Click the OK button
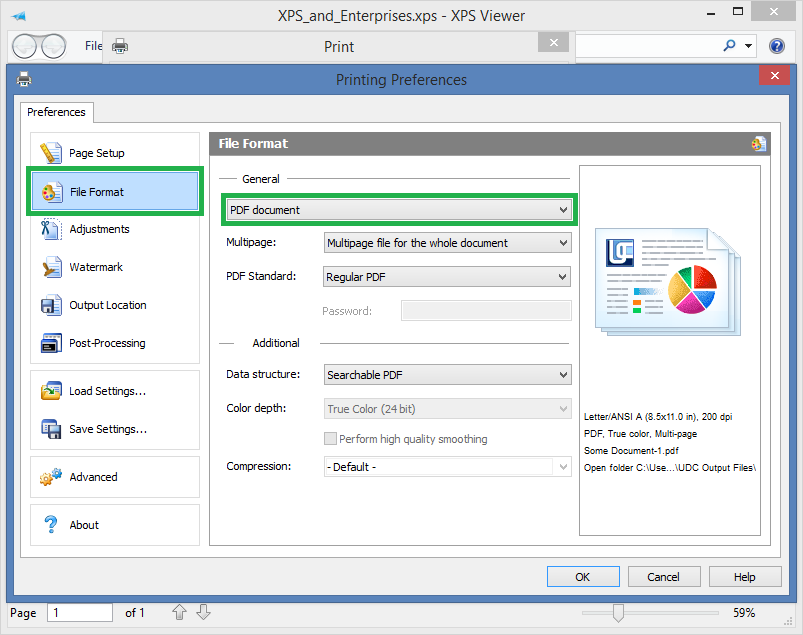The image size is (803, 635). pos(583,577)
